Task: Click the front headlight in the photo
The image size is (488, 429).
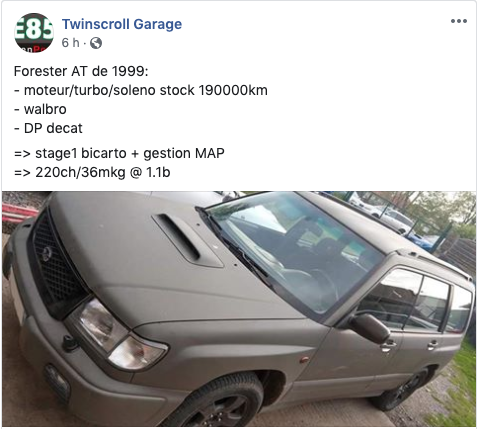Action: [119, 335]
